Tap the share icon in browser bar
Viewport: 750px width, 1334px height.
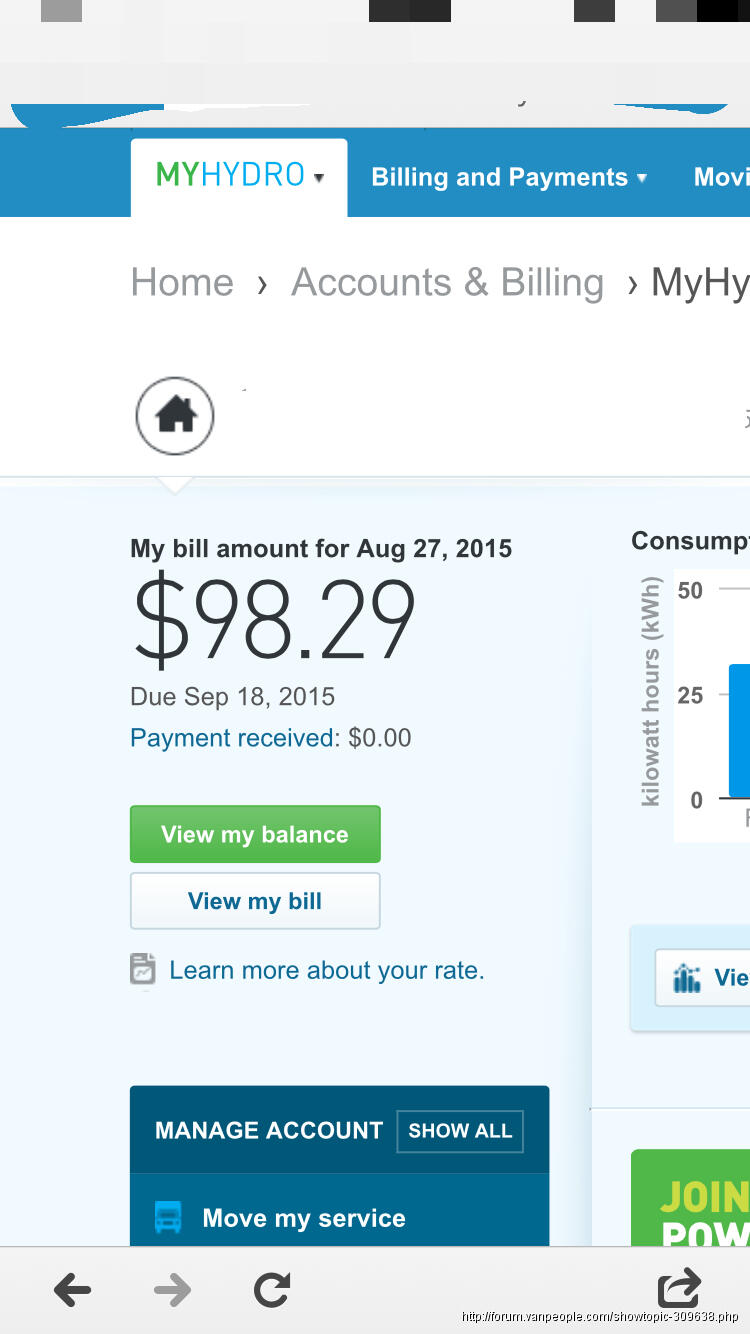coord(679,1288)
